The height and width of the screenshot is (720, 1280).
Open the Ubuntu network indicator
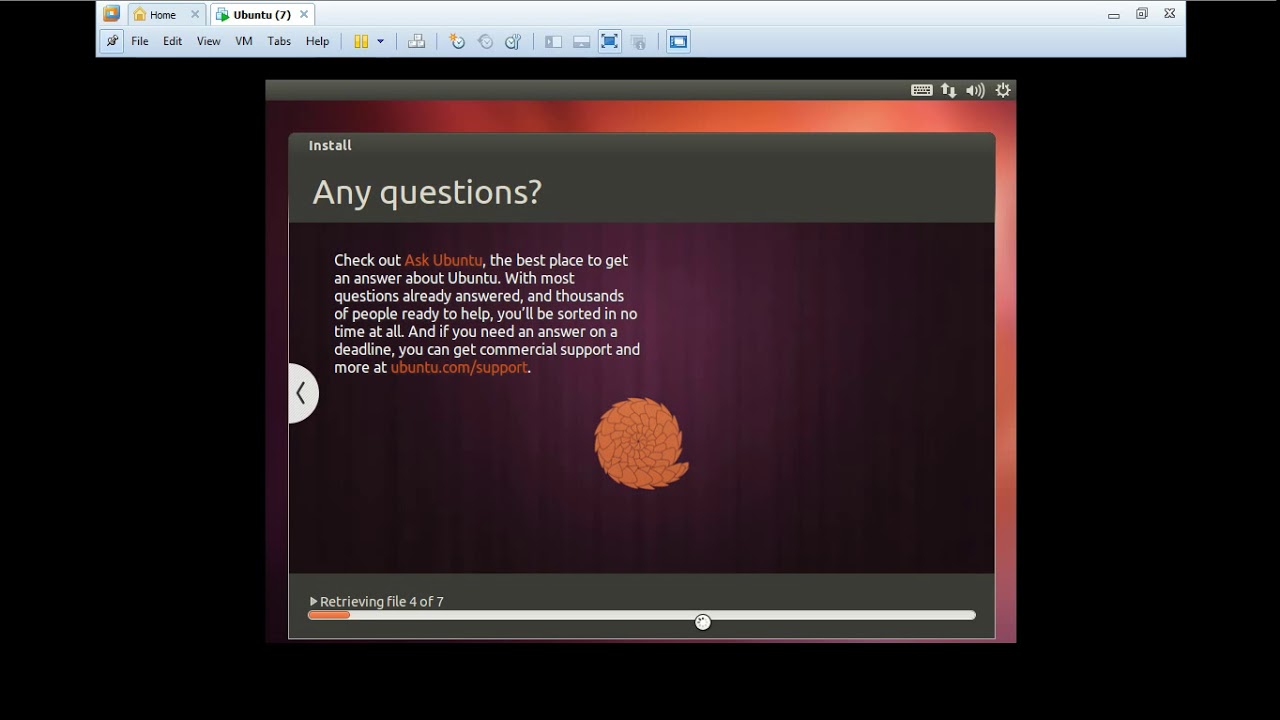[948, 90]
